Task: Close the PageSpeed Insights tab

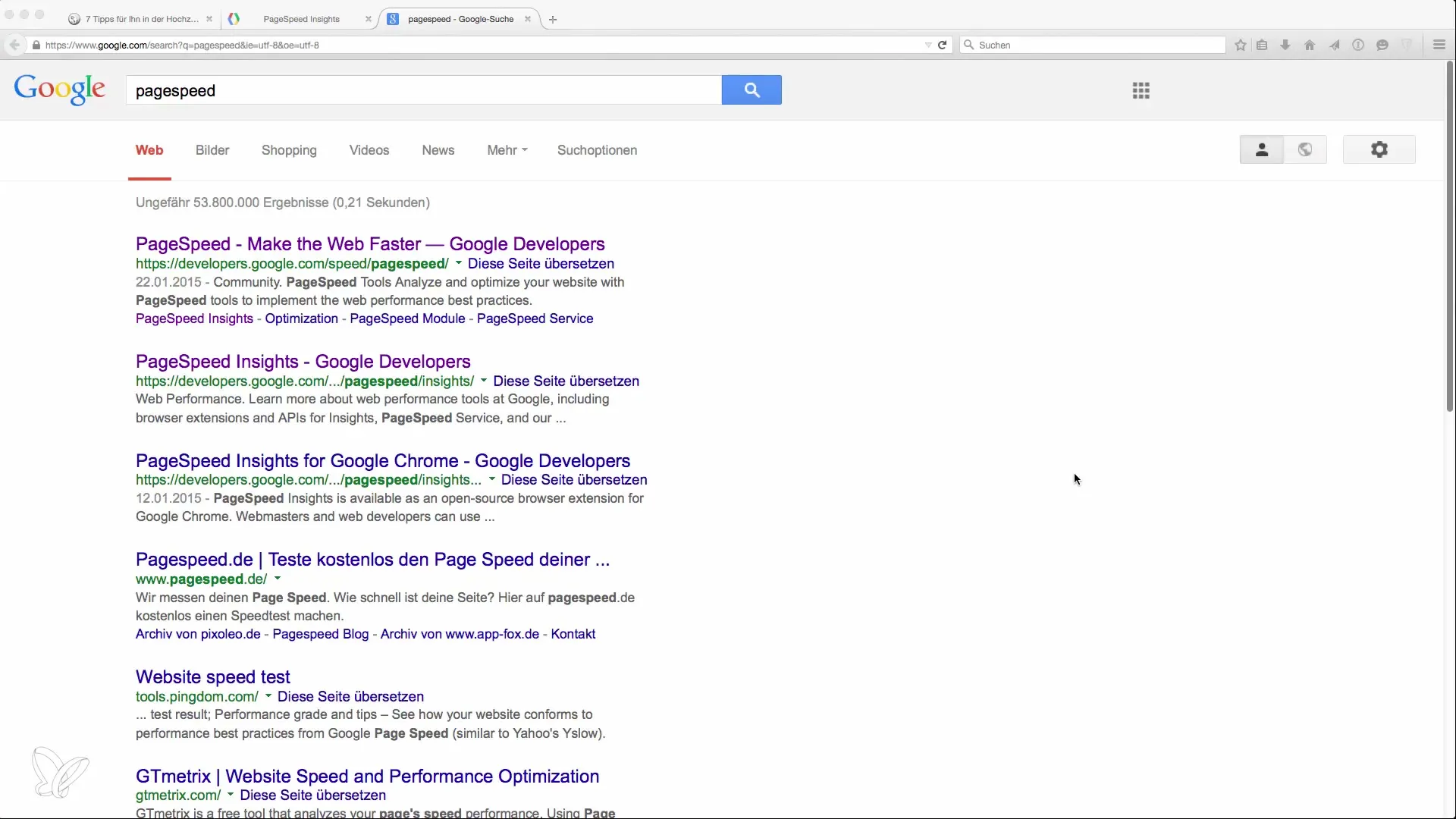Action: pyautogui.click(x=369, y=19)
